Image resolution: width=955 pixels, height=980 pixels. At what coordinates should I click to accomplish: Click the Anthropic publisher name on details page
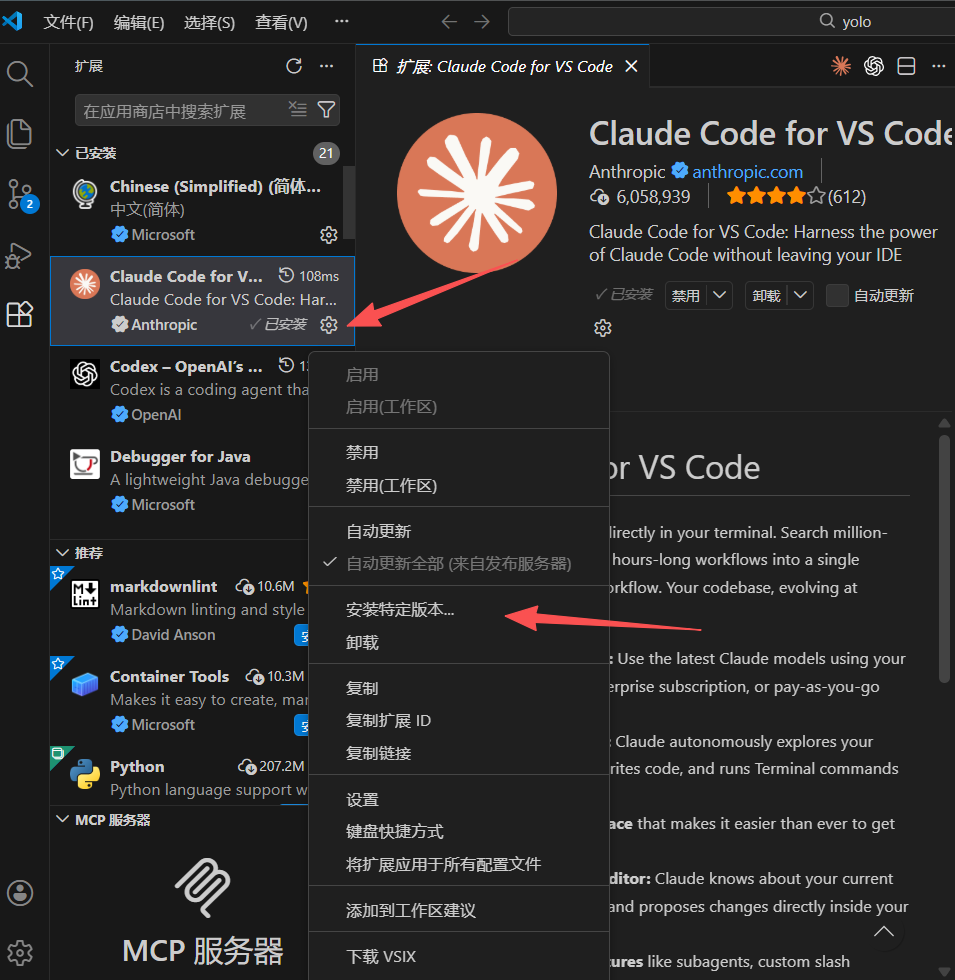tap(627, 171)
